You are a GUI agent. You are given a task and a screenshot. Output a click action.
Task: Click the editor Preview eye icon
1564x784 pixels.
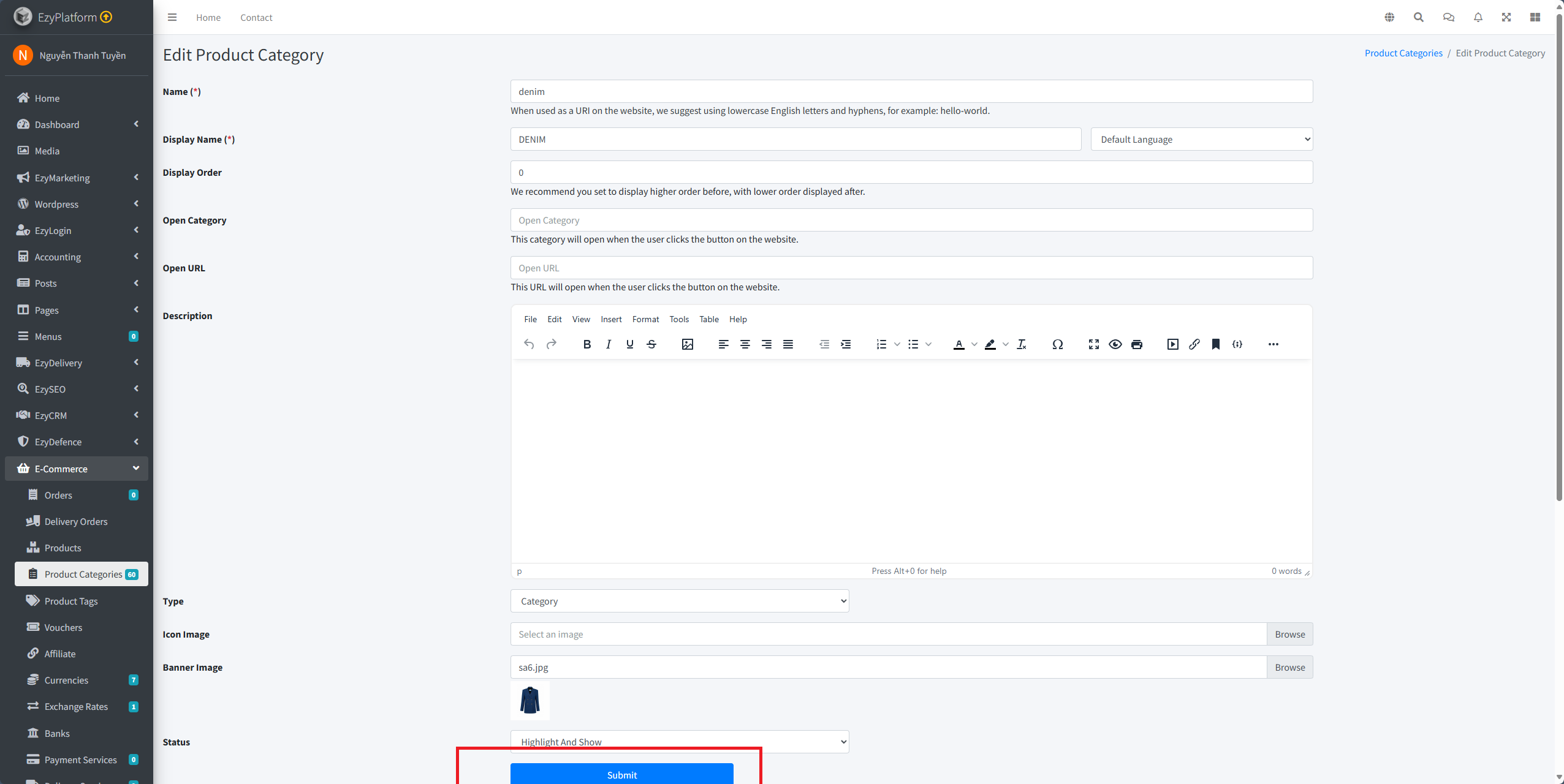pos(1115,344)
